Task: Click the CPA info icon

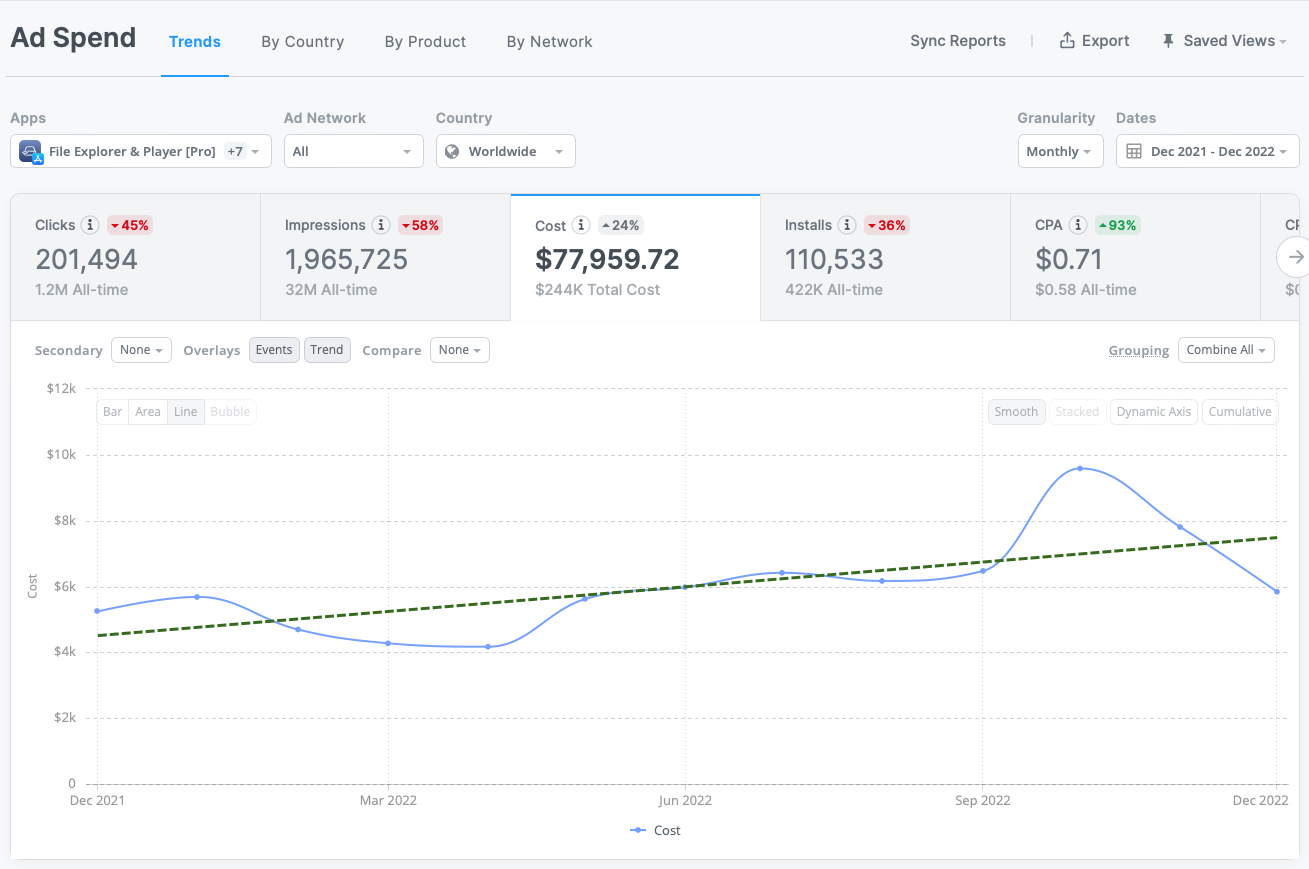Action: pyautogui.click(x=1078, y=225)
